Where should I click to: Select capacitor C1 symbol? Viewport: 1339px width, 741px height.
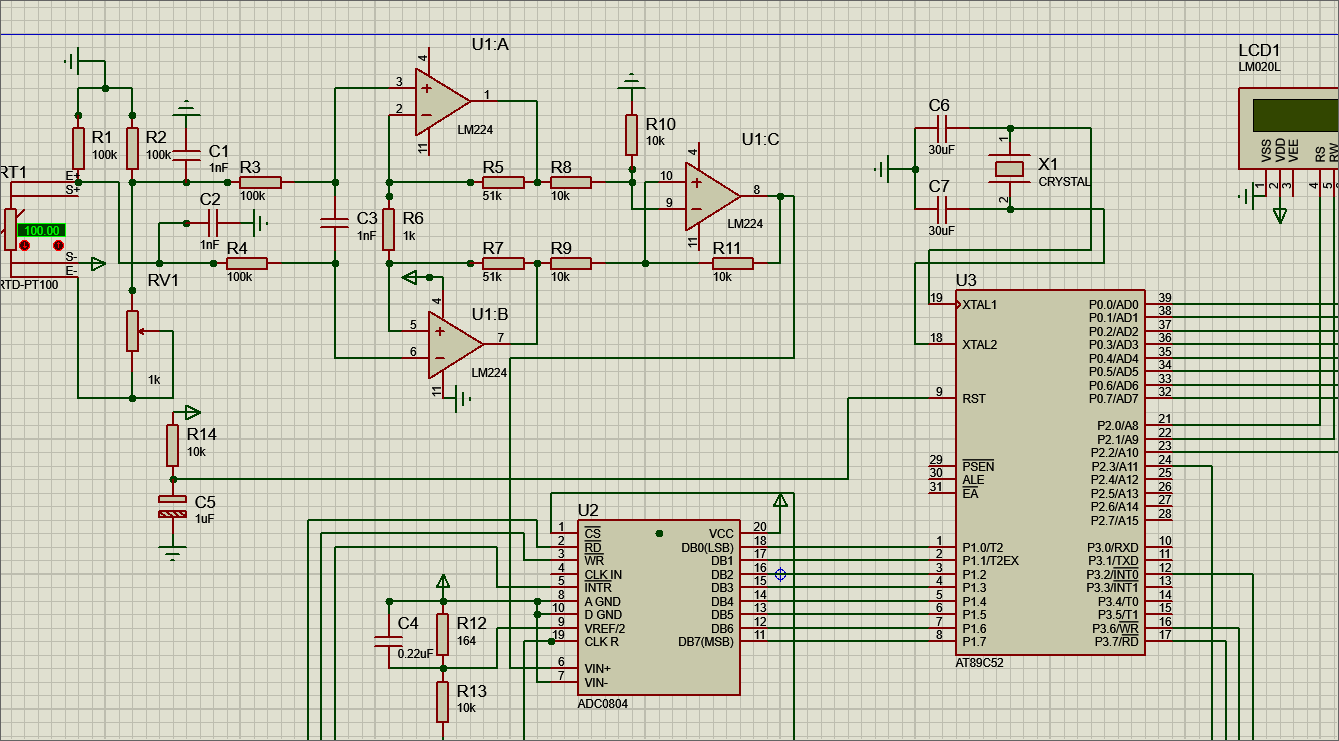186,154
